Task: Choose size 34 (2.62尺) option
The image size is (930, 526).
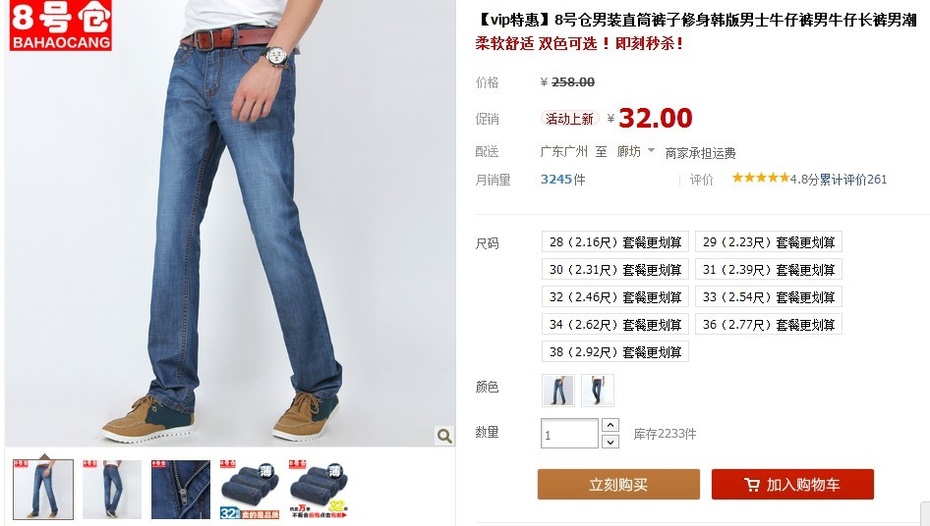Action: point(615,324)
